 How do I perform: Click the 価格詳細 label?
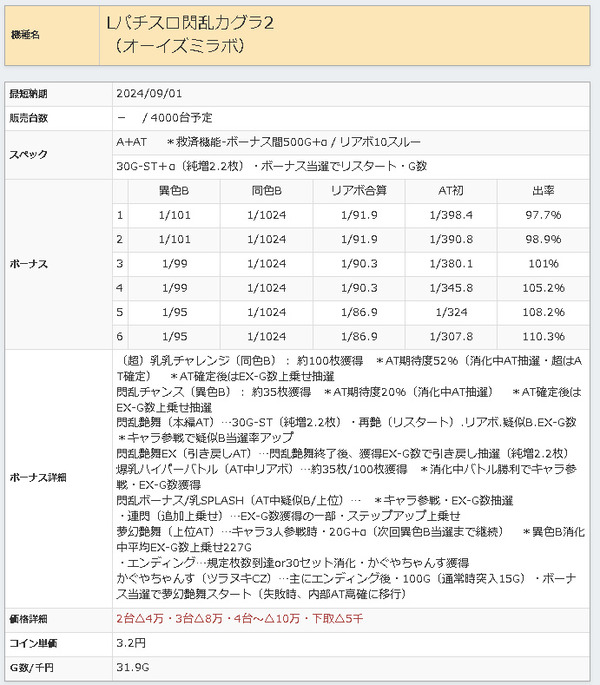28,619
